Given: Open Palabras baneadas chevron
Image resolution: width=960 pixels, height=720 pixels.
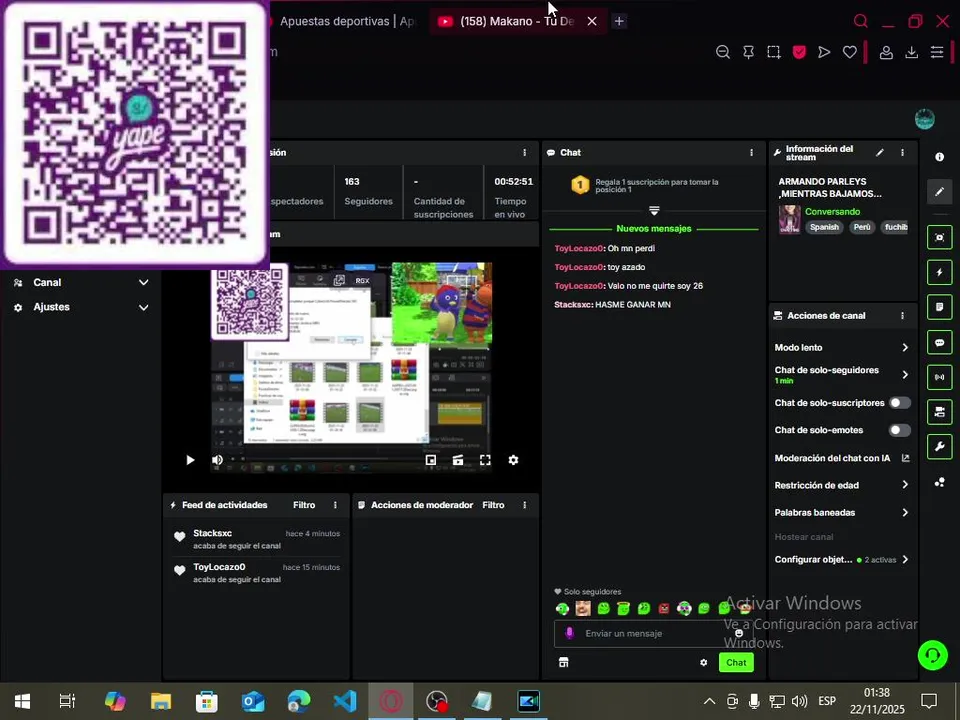Looking at the screenshot, I should [905, 512].
